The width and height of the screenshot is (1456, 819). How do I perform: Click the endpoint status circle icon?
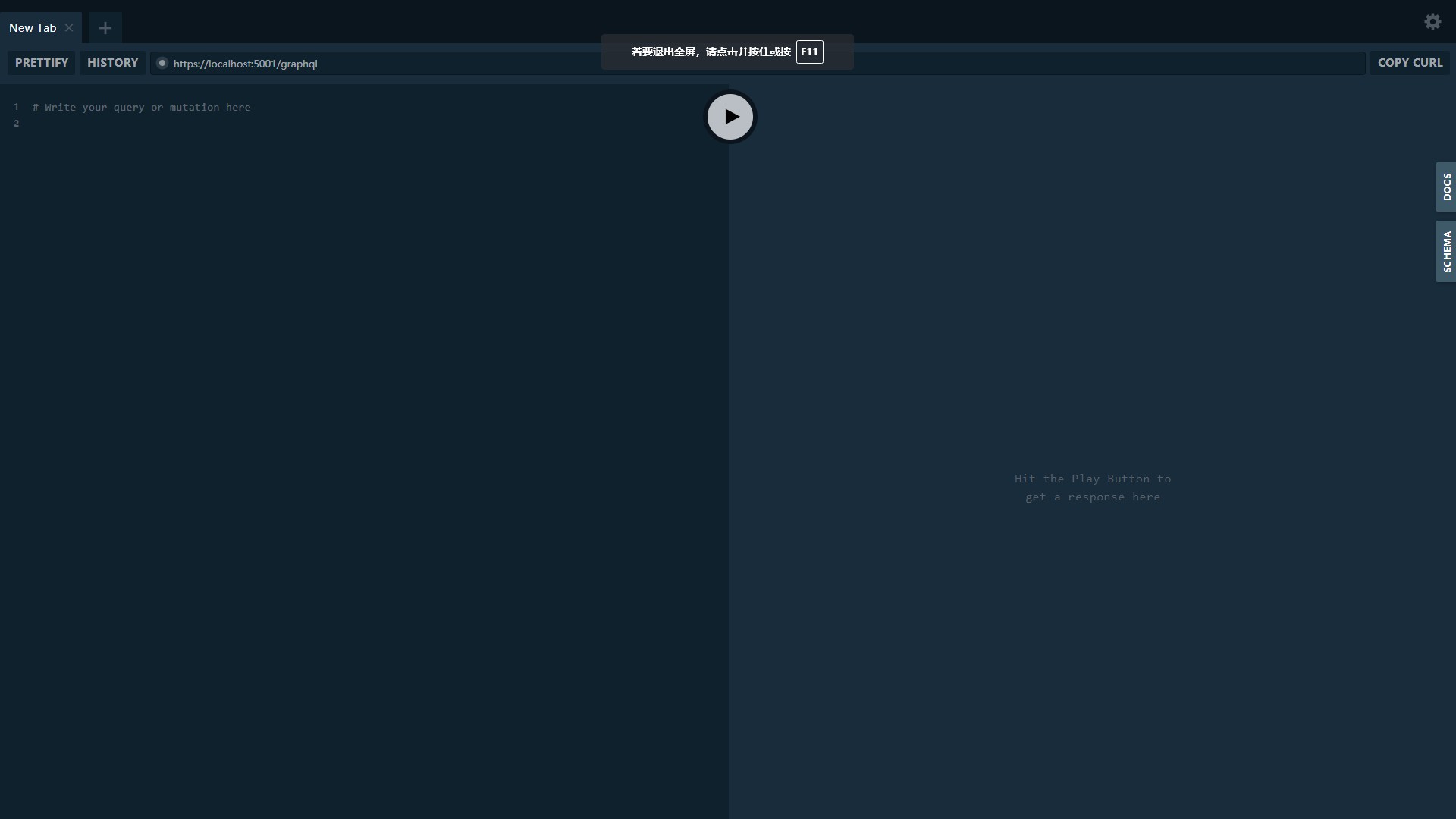click(x=162, y=63)
